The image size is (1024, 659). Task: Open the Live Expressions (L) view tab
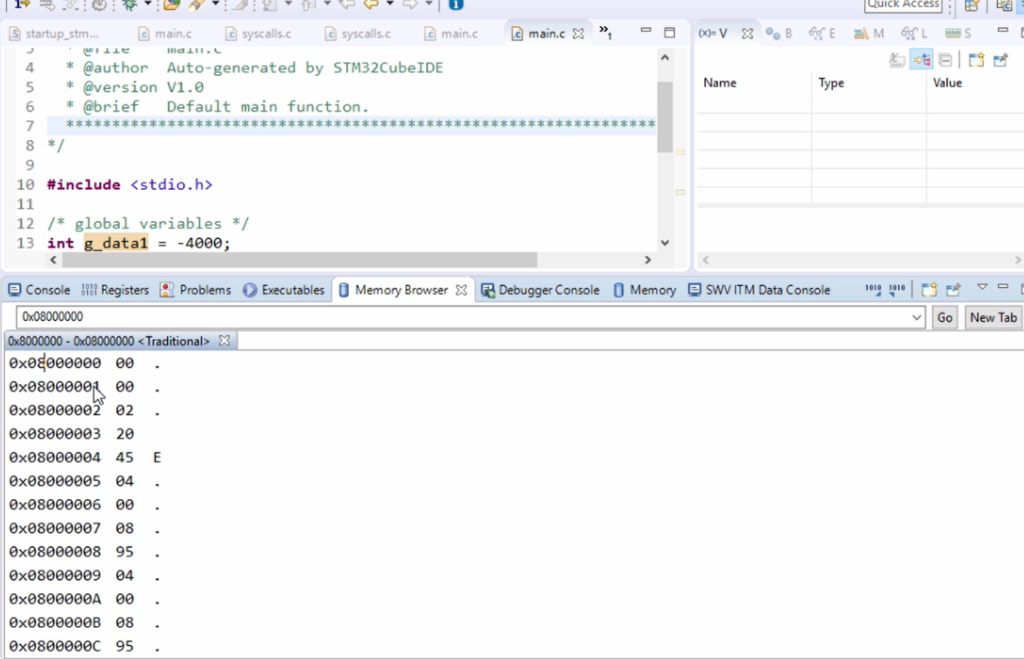click(914, 33)
